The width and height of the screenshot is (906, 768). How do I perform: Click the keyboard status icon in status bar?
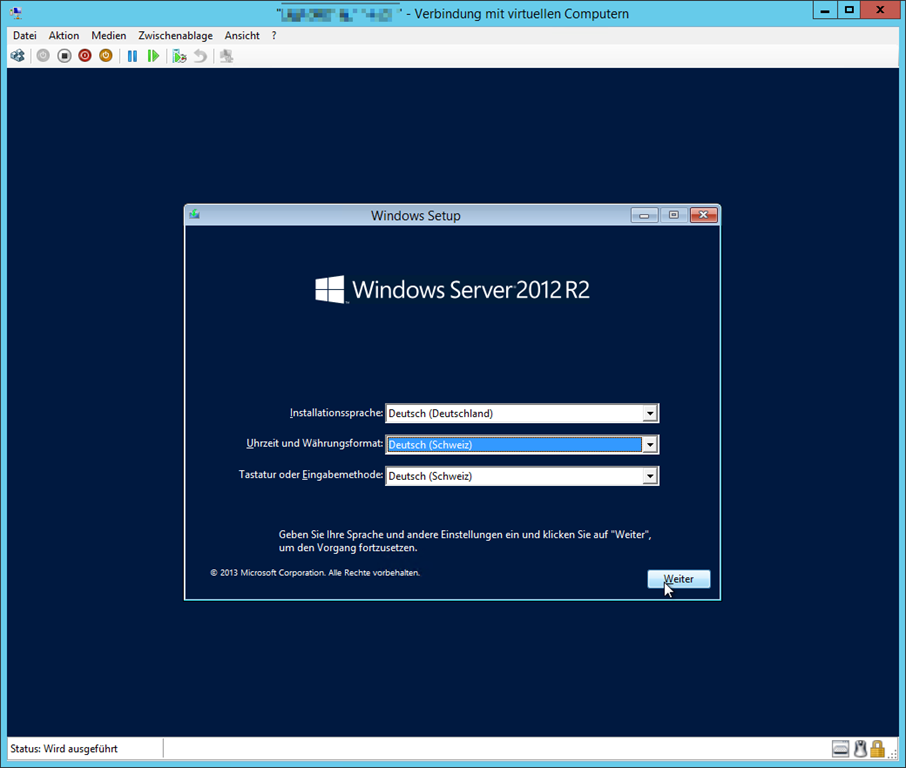841,749
